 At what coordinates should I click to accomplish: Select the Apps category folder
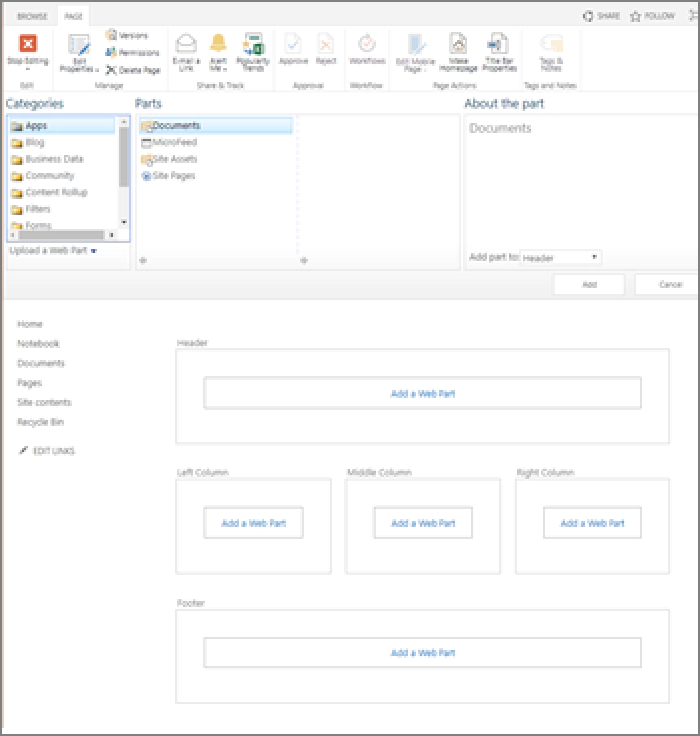(62, 126)
